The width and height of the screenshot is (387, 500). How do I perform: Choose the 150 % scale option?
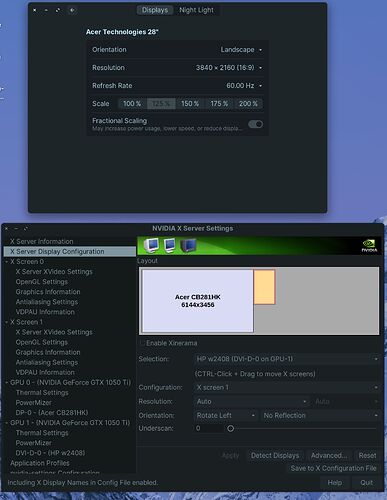190,104
